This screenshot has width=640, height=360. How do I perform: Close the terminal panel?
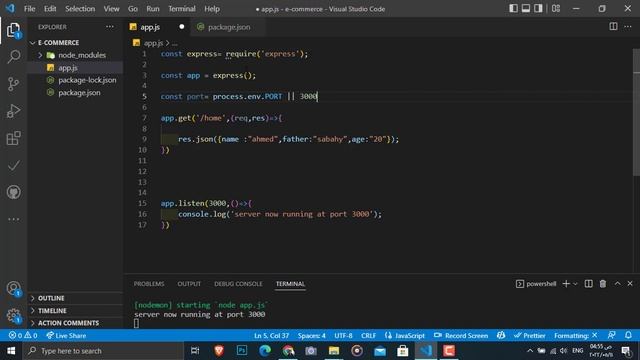click(630, 283)
